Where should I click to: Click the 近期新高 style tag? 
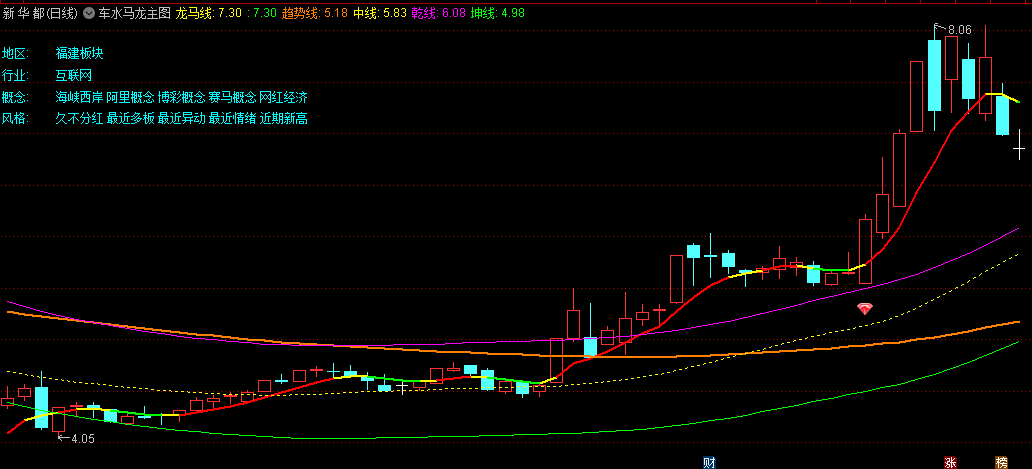tap(283, 119)
